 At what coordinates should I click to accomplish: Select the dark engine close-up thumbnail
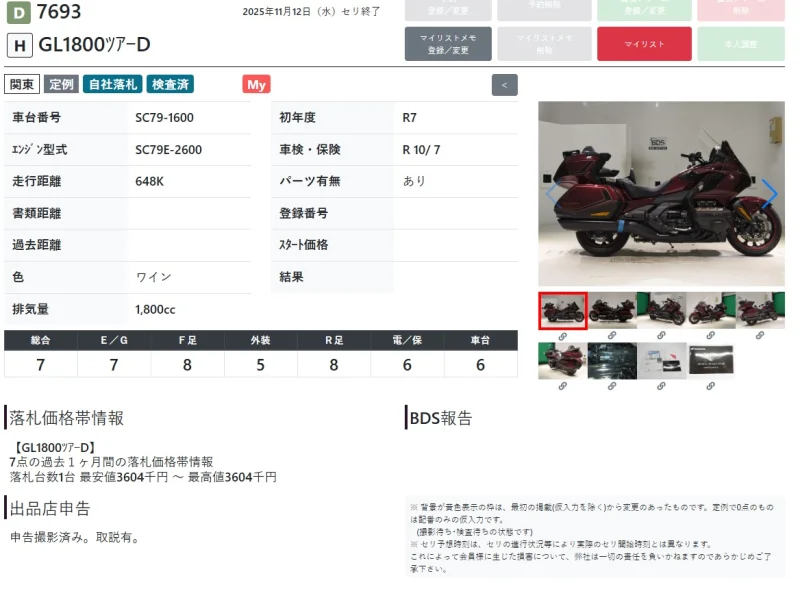(612, 361)
